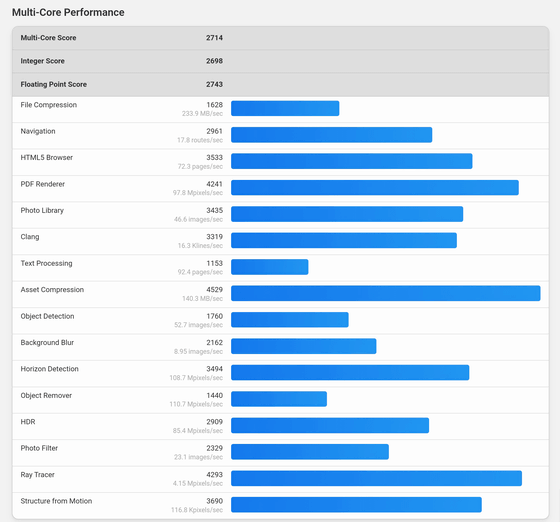This screenshot has height=522, width=560.
Task: Click the Navigation benchmark bar
Action: (331, 135)
